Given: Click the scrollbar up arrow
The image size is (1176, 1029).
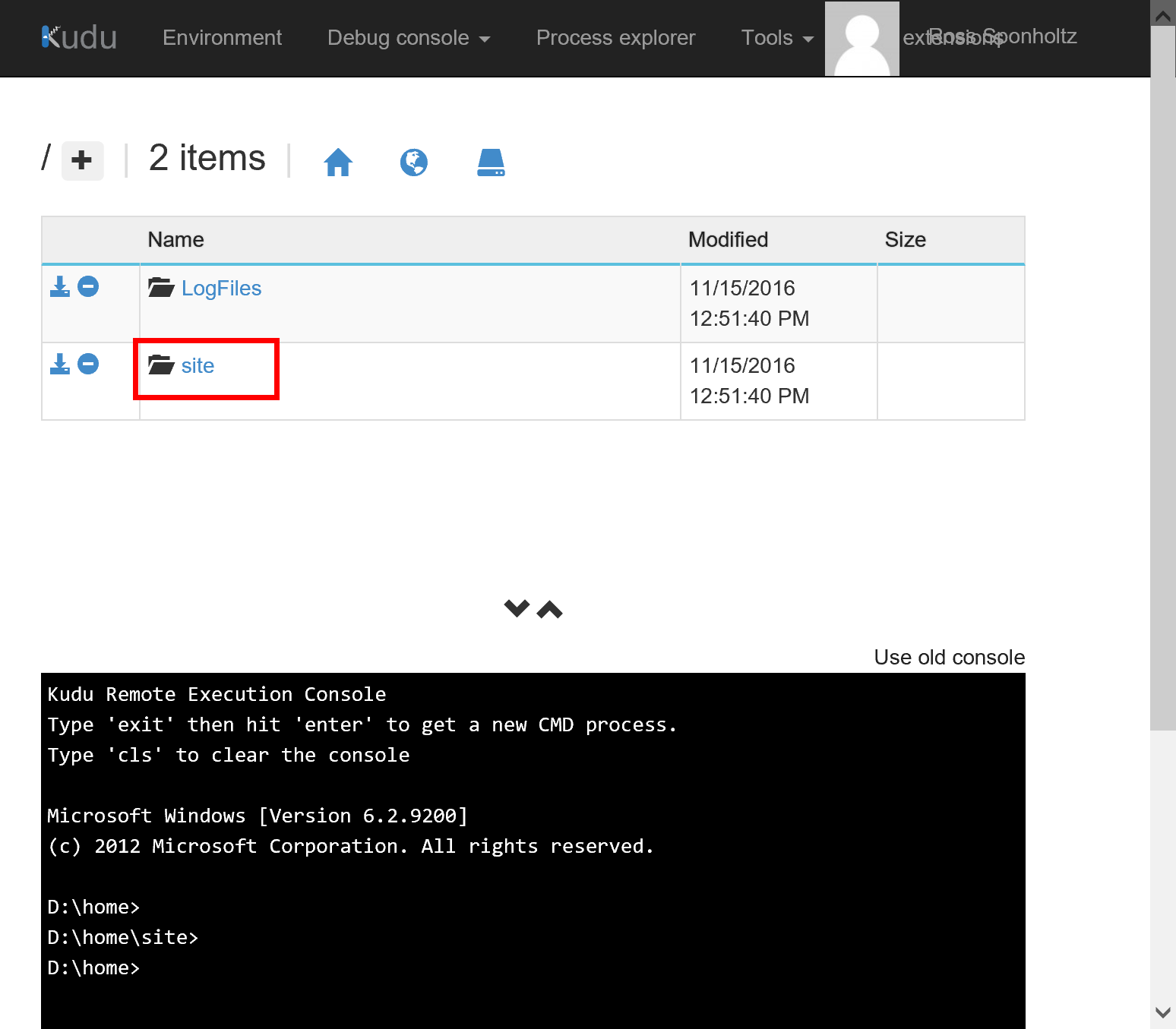Looking at the screenshot, I should pyautogui.click(x=1162, y=14).
